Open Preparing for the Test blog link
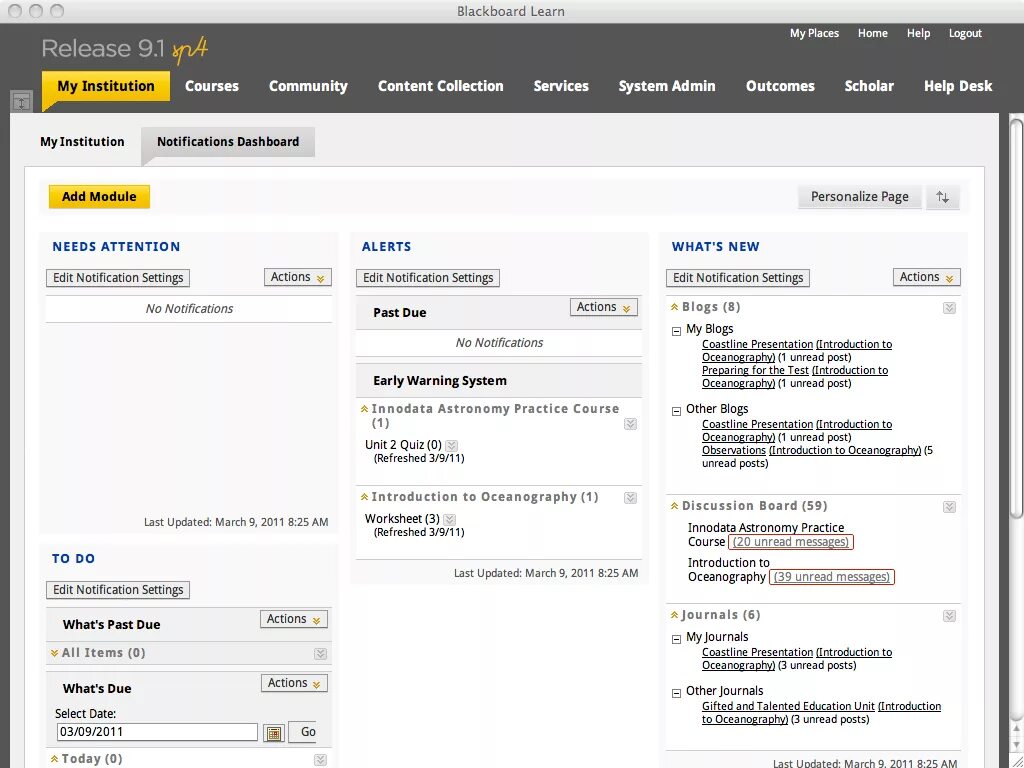 (755, 370)
